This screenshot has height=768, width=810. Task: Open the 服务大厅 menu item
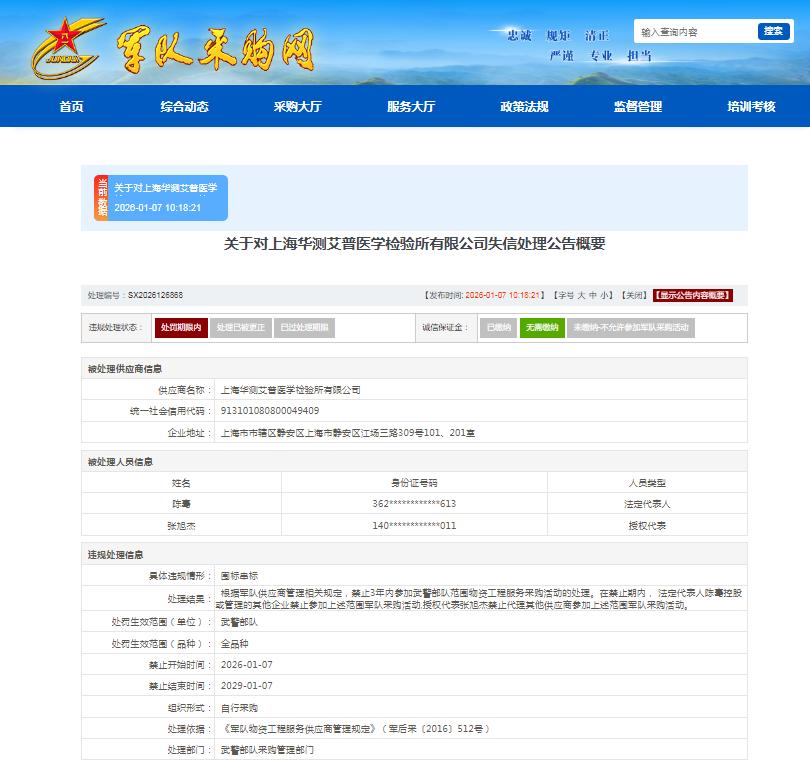(411, 106)
